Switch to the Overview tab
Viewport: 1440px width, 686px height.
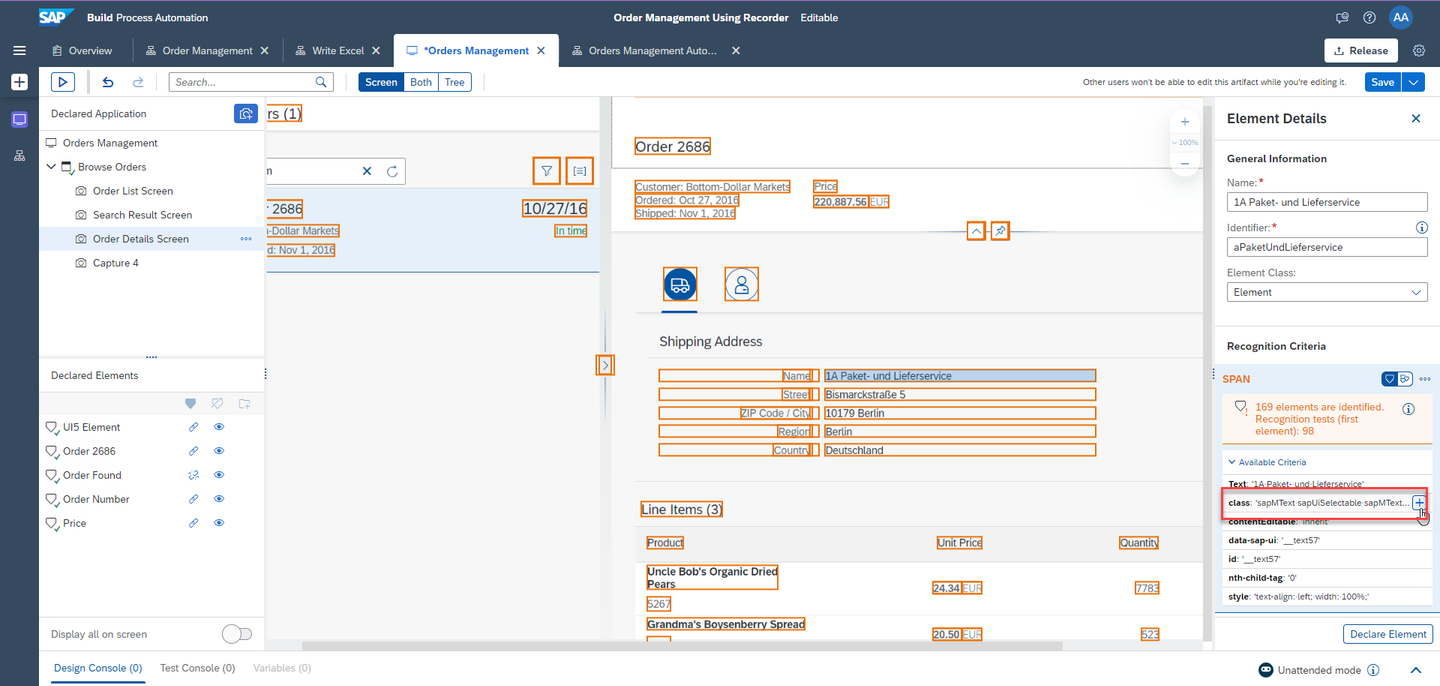coord(81,51)
